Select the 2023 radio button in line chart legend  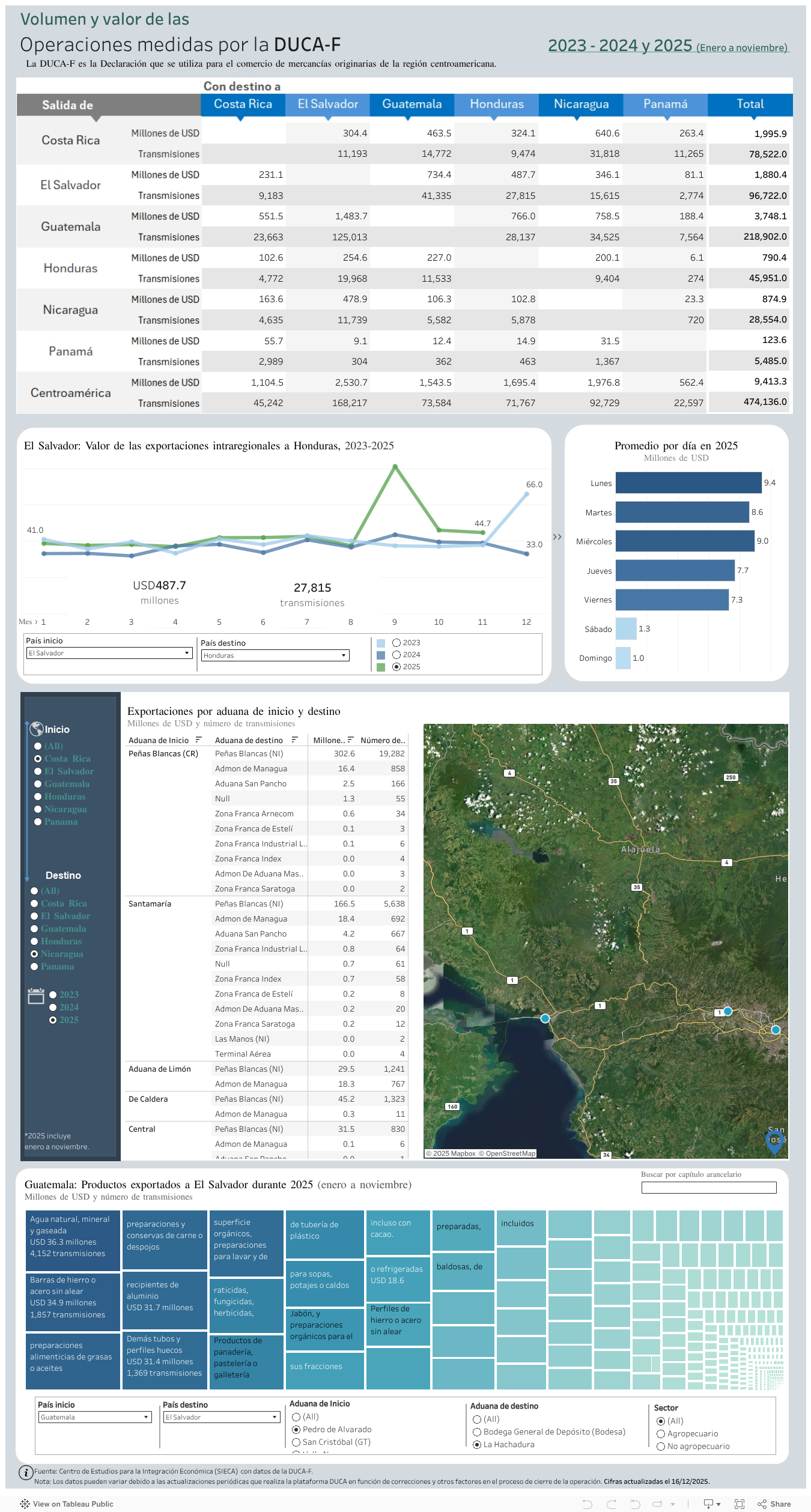pyautogui.click(x=396, y=643)
